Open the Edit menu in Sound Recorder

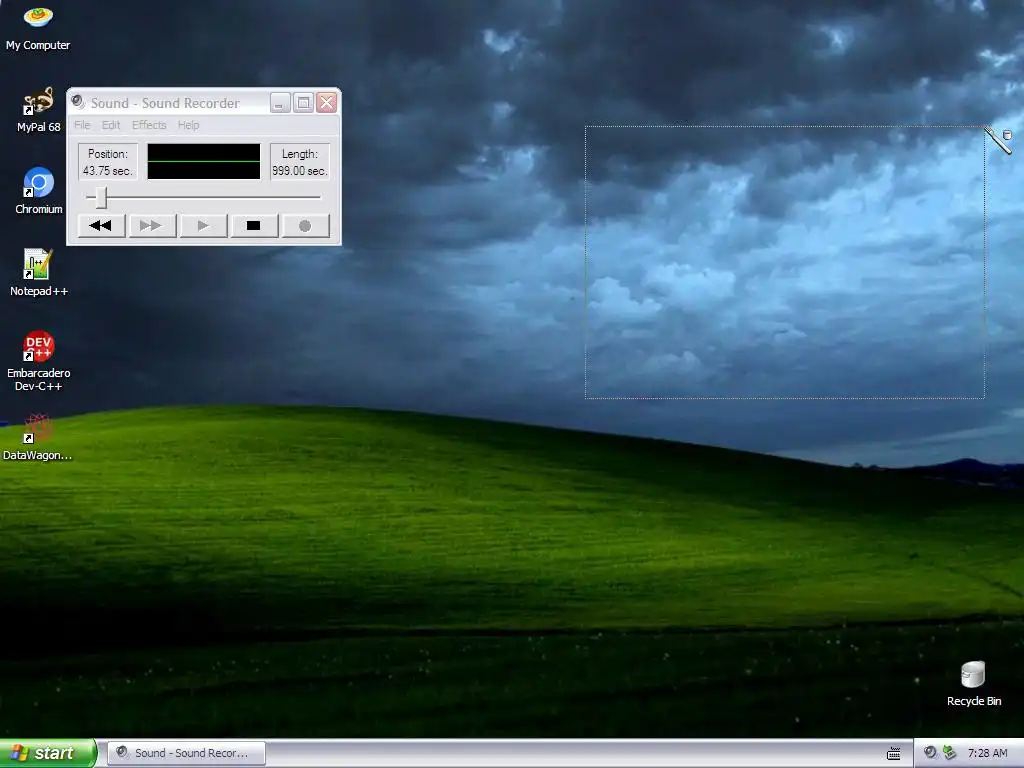111,125
